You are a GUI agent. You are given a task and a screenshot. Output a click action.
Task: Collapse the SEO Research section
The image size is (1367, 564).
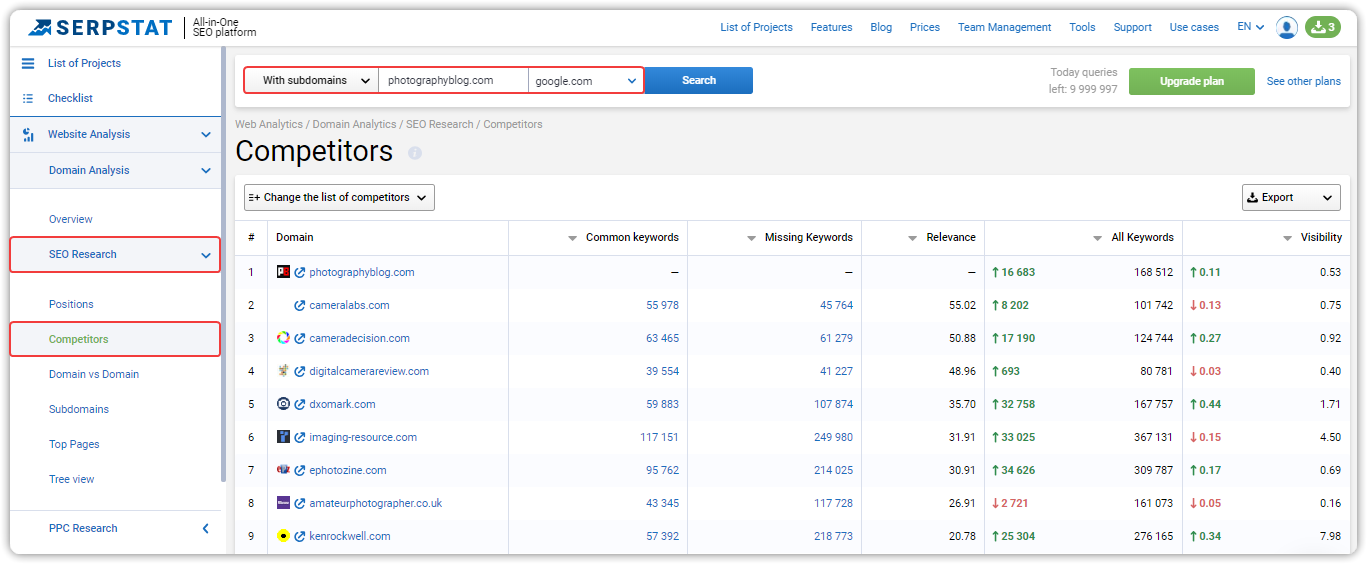point(206,255)
